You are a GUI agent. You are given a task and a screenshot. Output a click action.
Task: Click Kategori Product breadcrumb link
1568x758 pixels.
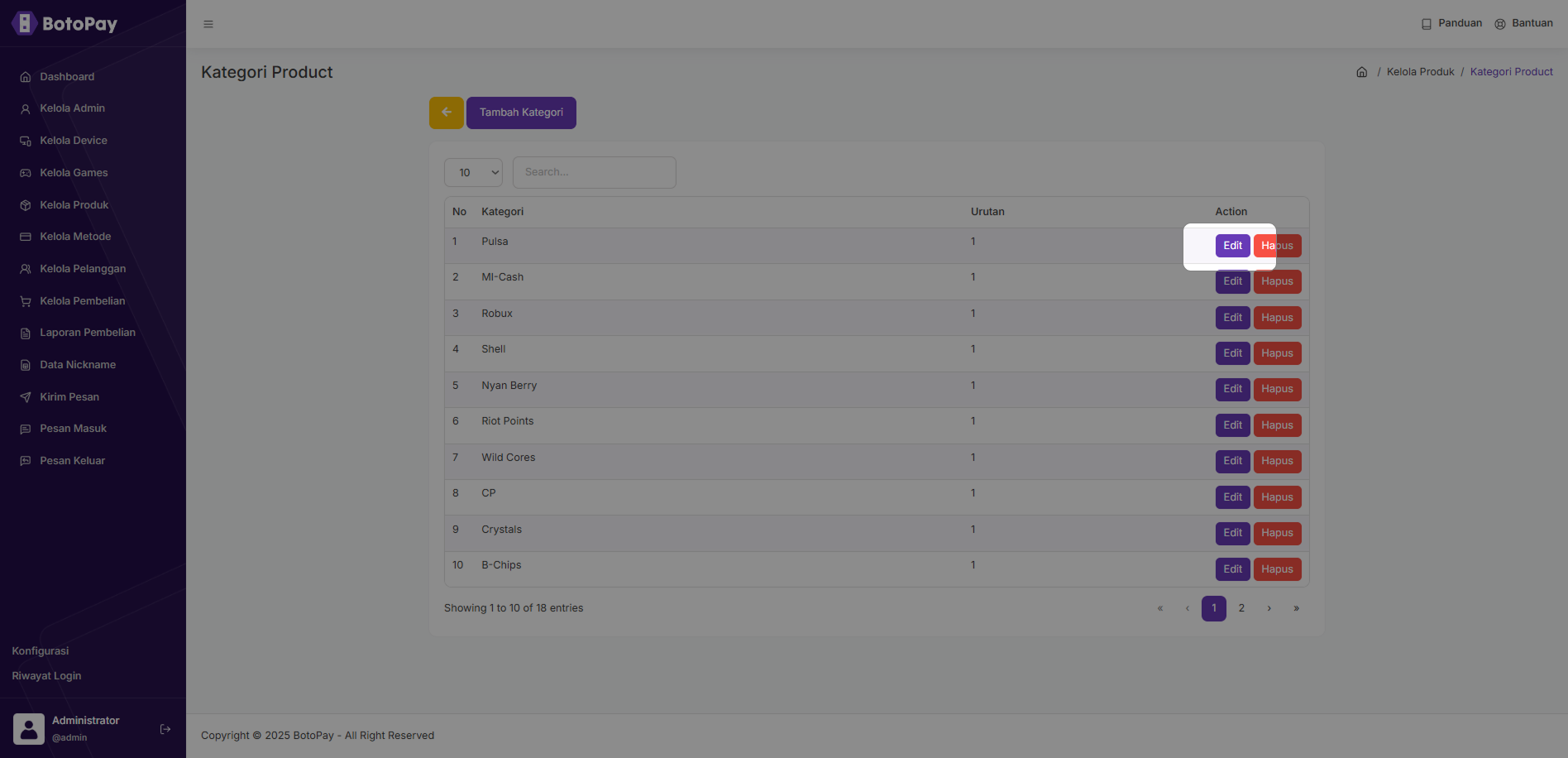click(1511, 72)
